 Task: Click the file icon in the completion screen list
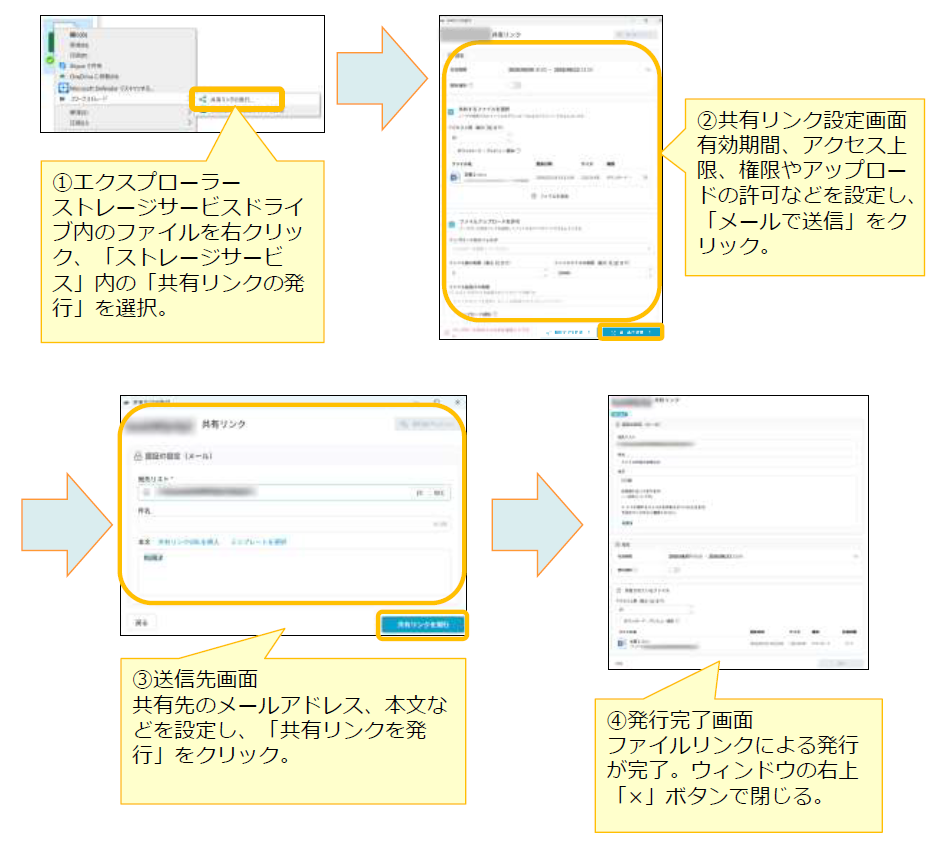[622, 643]
